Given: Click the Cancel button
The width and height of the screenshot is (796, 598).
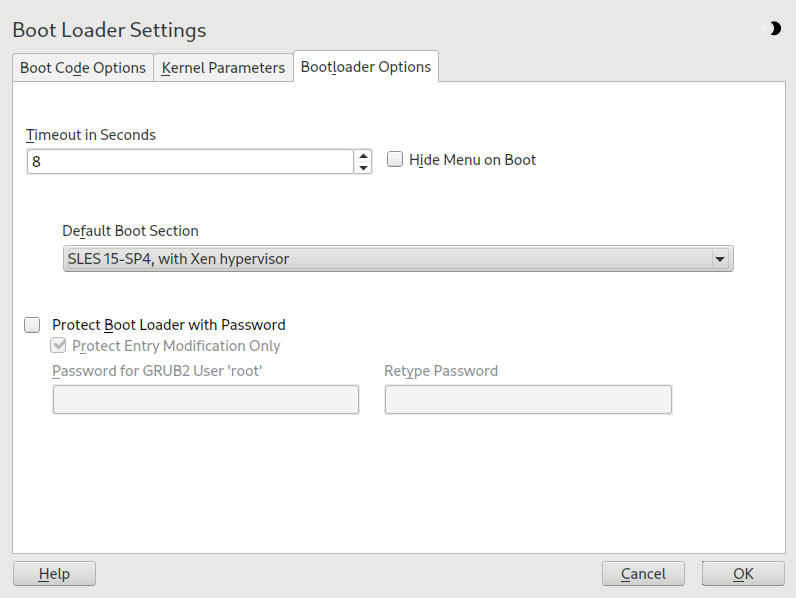Looking at the screenshot, I should (x=643, y=574).
